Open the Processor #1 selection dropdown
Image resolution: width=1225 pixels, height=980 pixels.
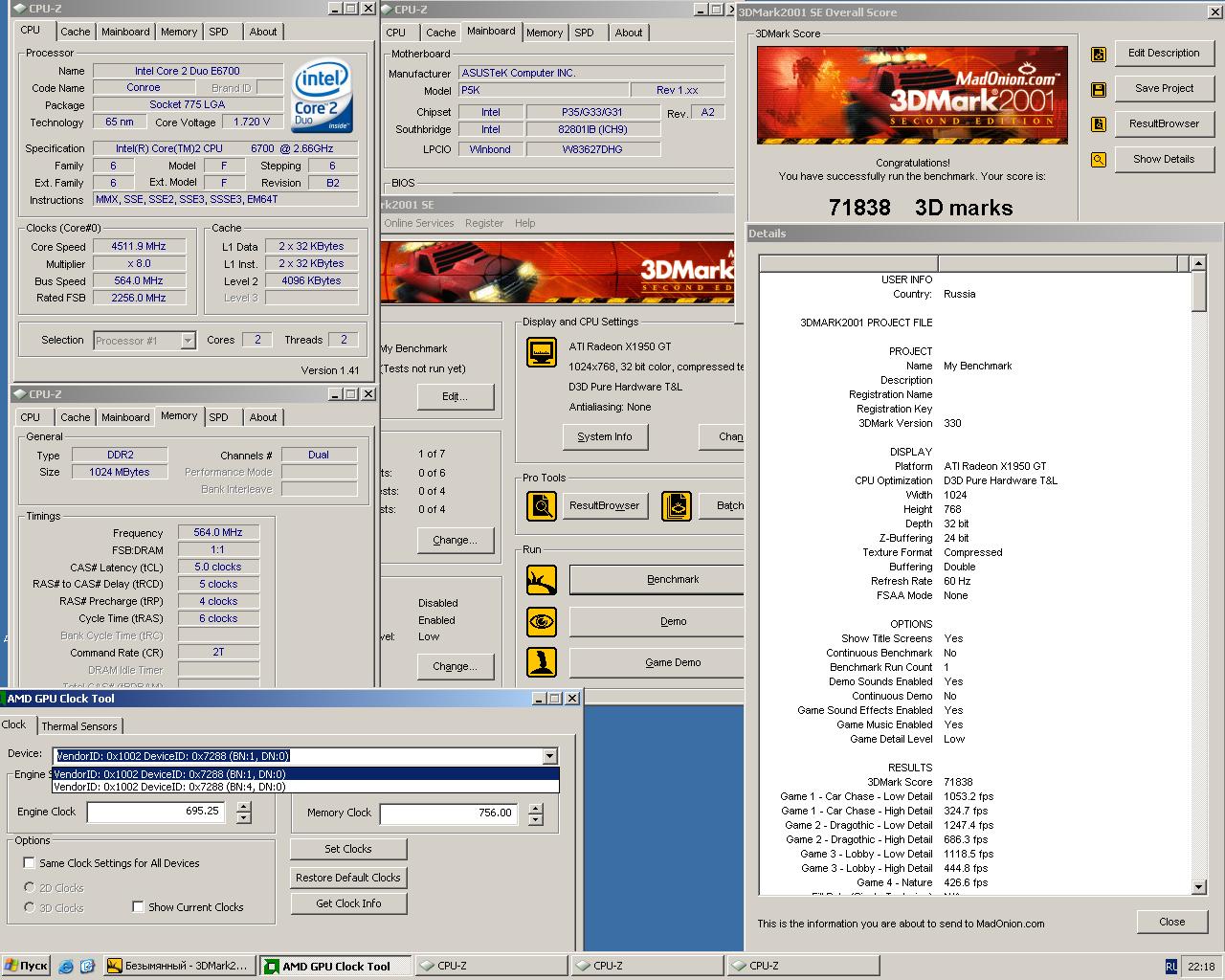click(188, 341)
